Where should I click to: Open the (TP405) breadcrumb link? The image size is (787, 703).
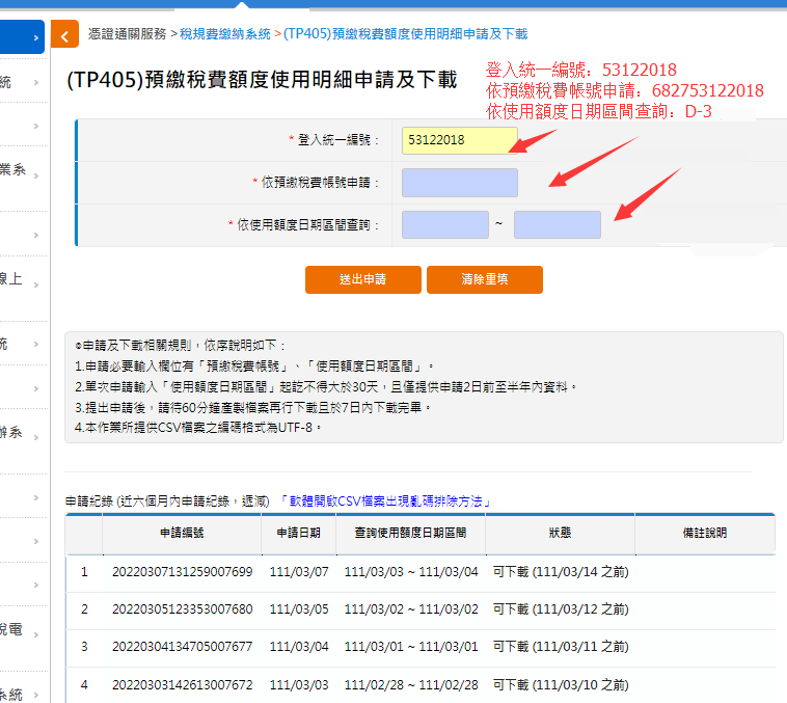405,34
